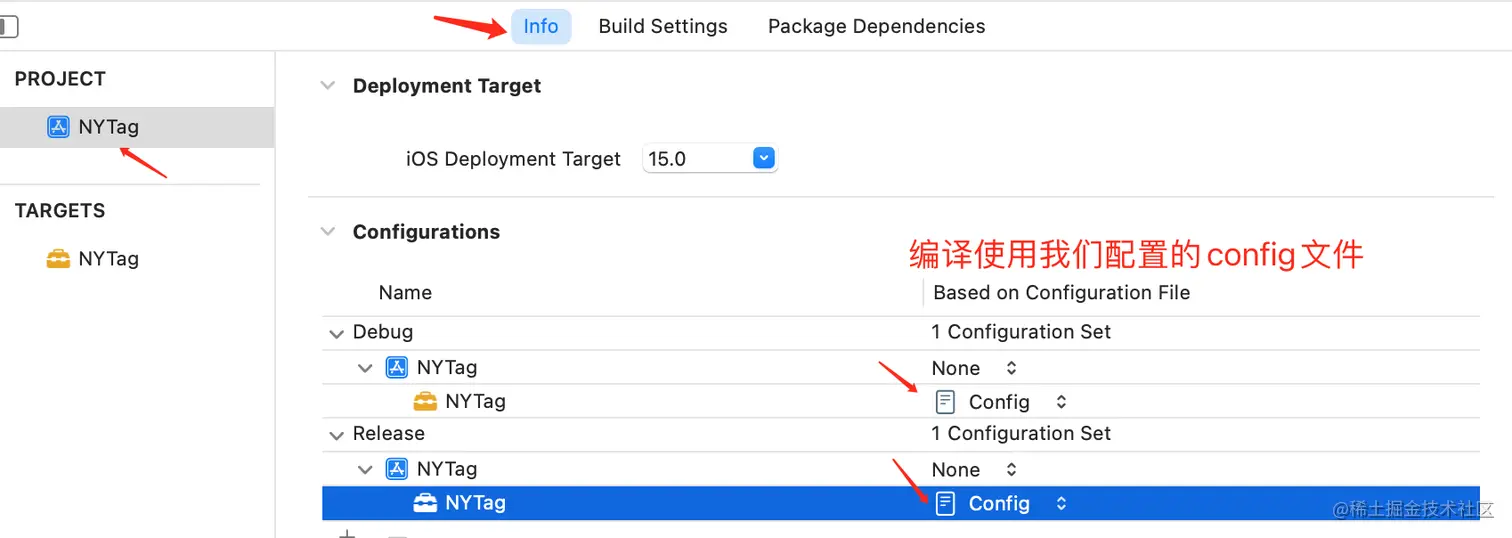Click the NYTag project icon in sidebar

pos(58,127)
